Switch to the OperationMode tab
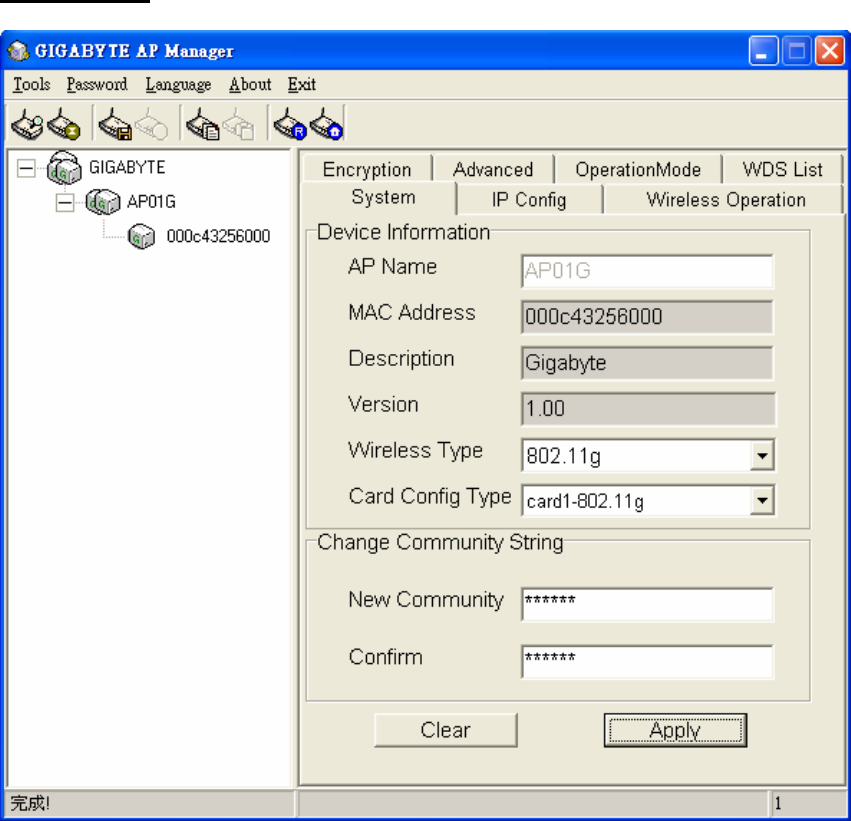Screen dimensions: 851x821 click(638, 169)
